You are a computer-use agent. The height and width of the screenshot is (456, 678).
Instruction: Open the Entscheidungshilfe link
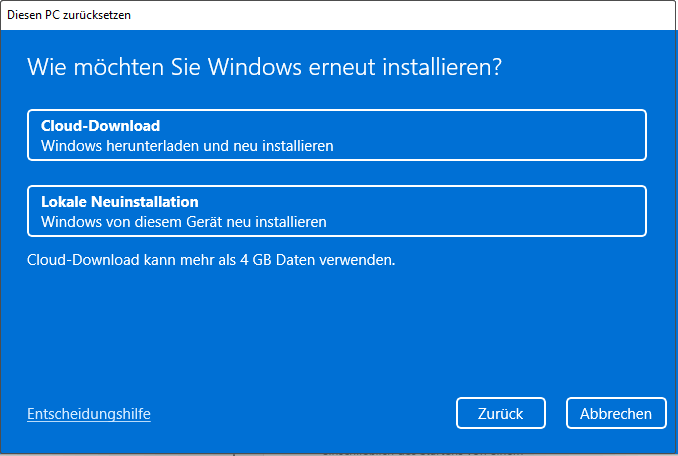pyautogui.click(x=89, y=413)
